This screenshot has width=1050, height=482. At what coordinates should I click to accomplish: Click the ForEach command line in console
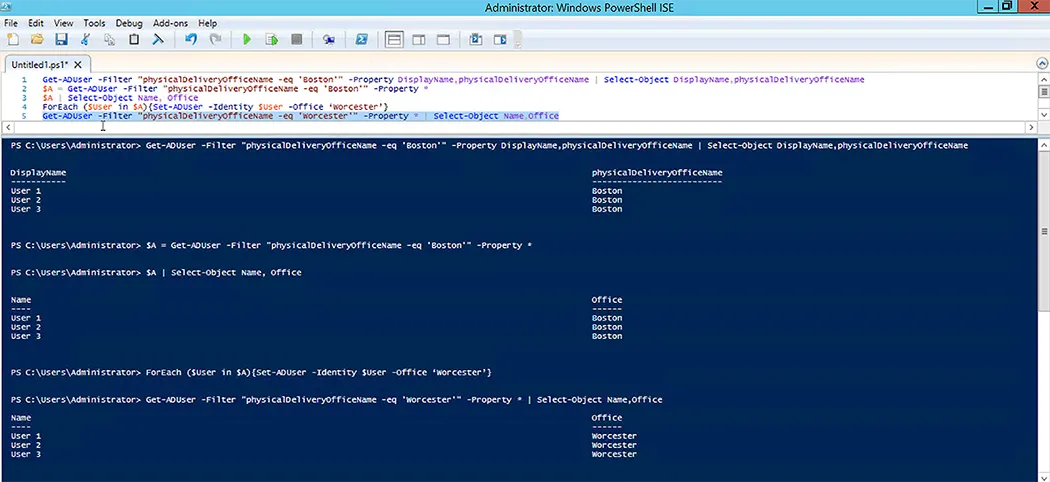(318, 372)
